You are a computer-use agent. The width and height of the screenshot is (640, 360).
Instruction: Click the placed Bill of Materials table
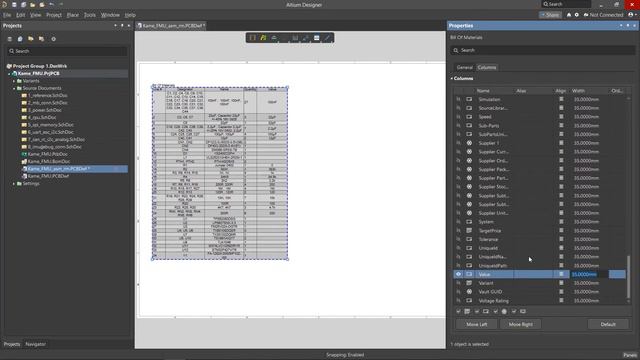pyautogui.click(x=220, y=173)
